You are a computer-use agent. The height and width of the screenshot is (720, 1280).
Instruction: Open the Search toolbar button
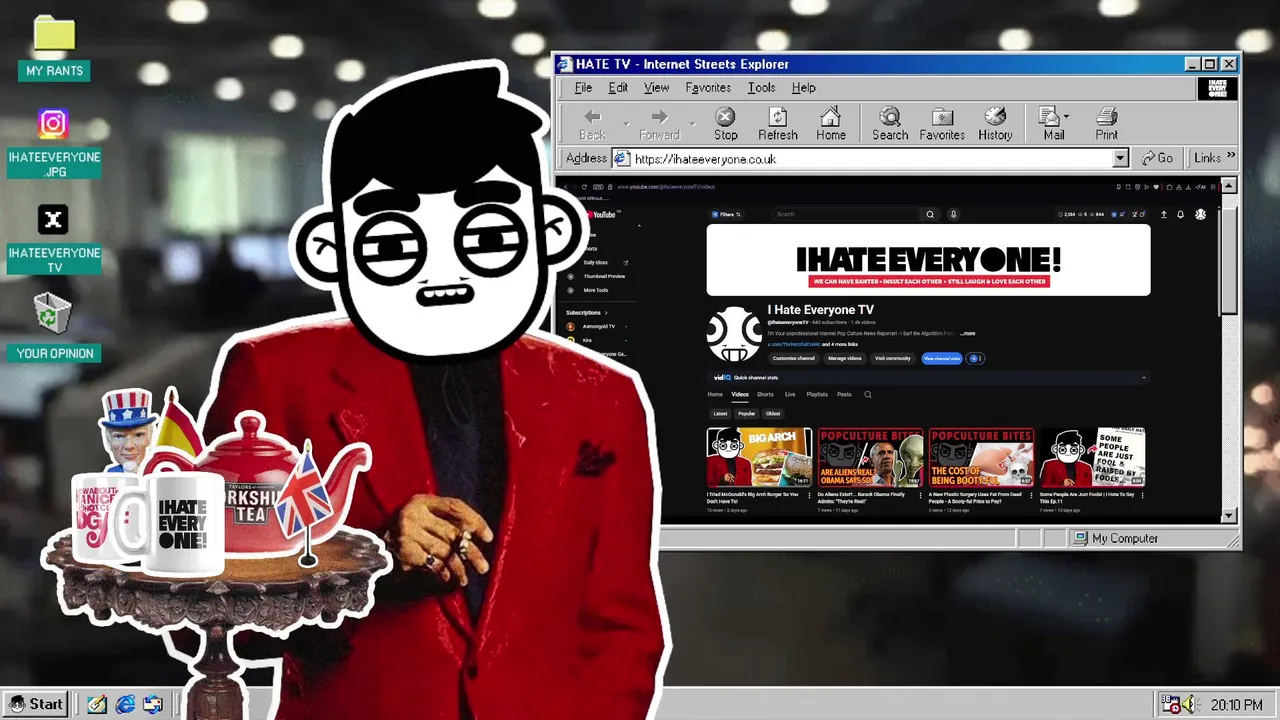890,125
